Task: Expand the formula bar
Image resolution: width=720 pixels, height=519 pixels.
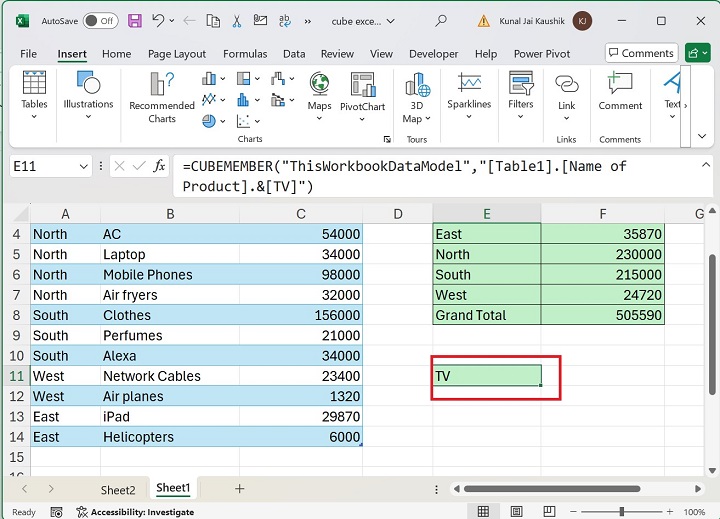Action: (706, 165)
